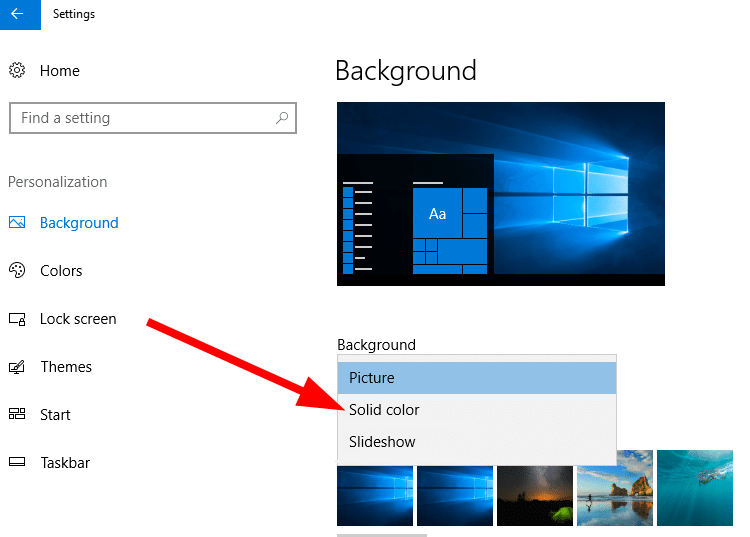Click the Start tiles icon
The width and height of the screenshot is (750, 537).
pos(17,414)
